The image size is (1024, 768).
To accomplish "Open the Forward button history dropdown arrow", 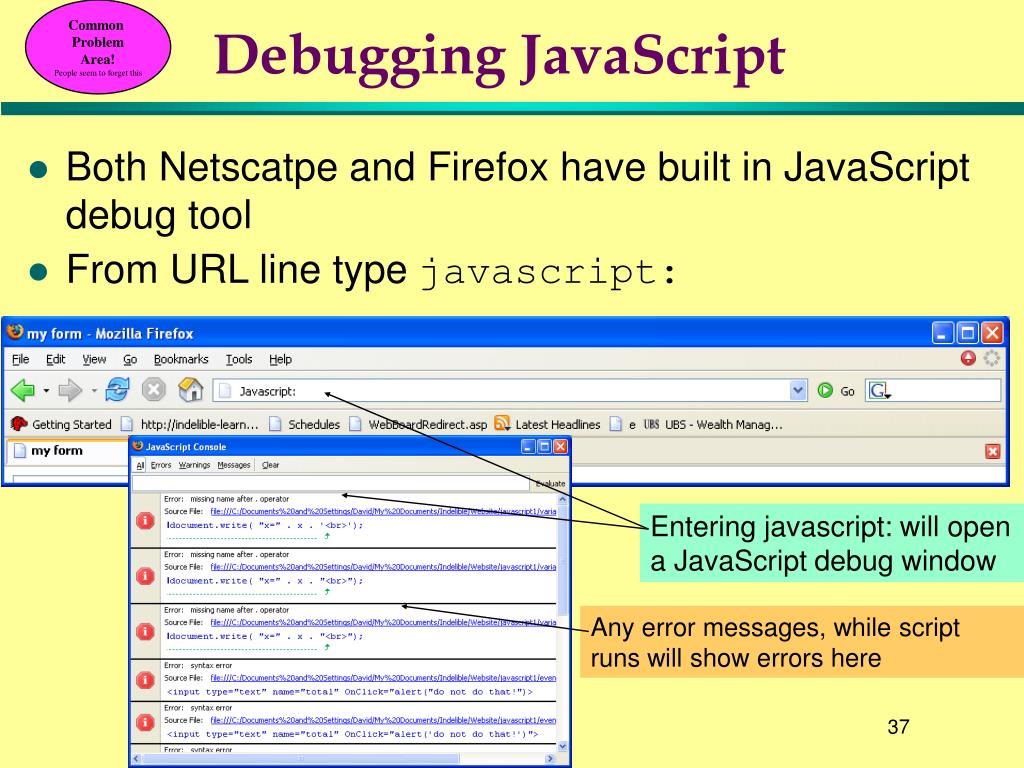I will [94, 391].
